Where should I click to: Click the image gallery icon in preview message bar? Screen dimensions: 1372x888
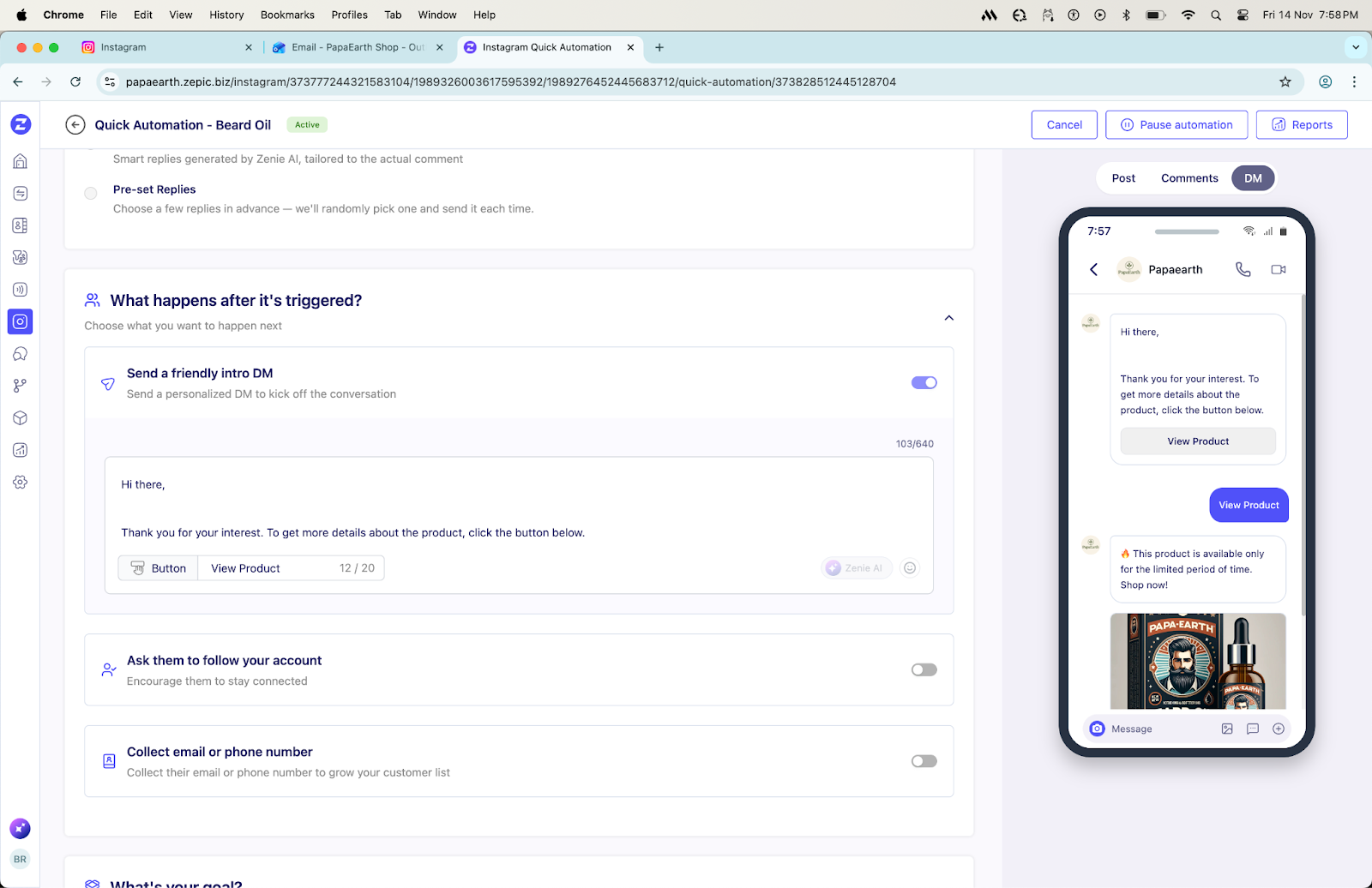point(1227,729)
